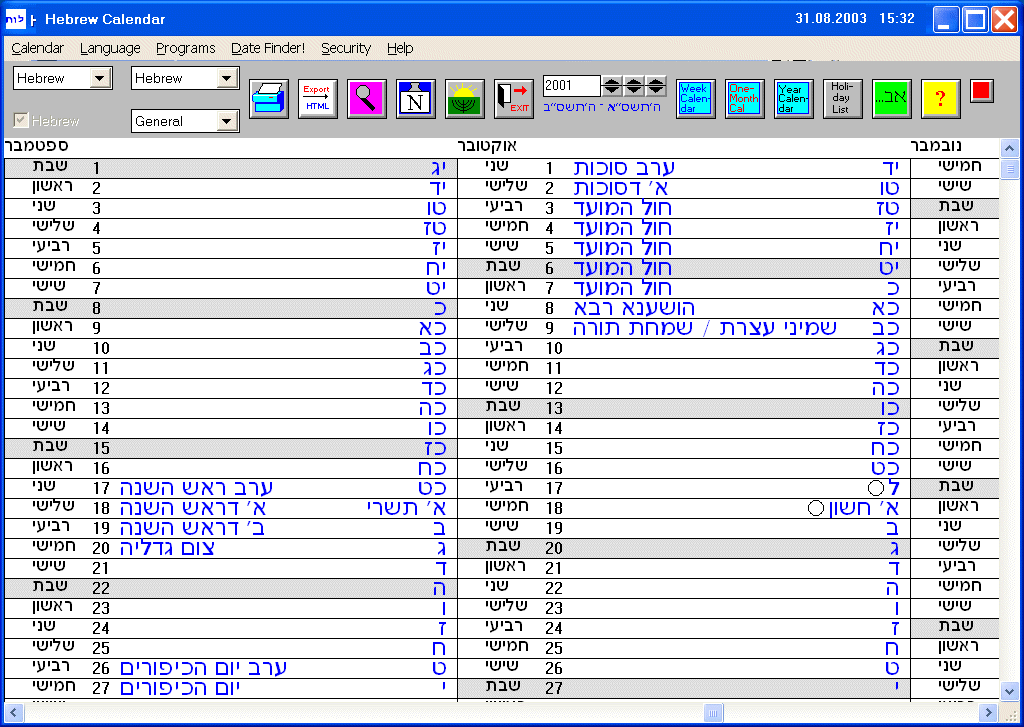Click the menorah sunrise icon

pyautogui.click(x=464, y=99)
